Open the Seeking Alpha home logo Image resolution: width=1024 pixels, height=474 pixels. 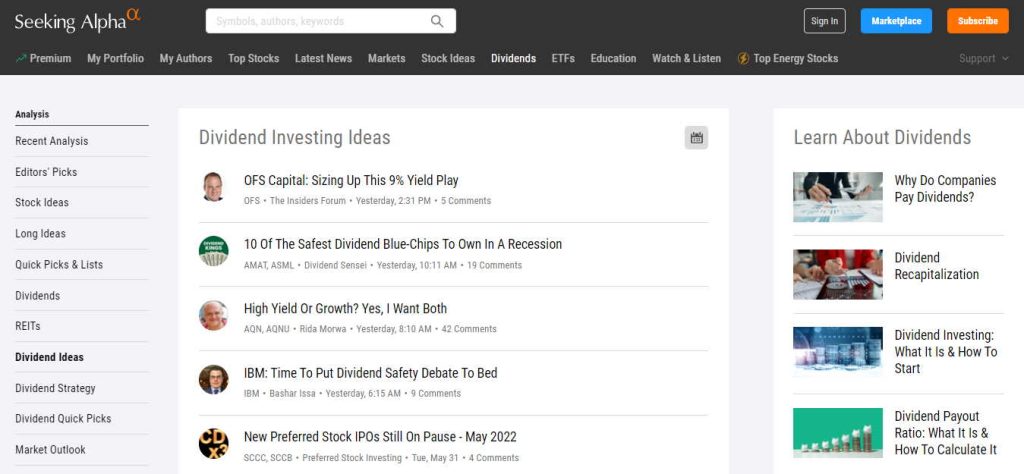point(78,20)
